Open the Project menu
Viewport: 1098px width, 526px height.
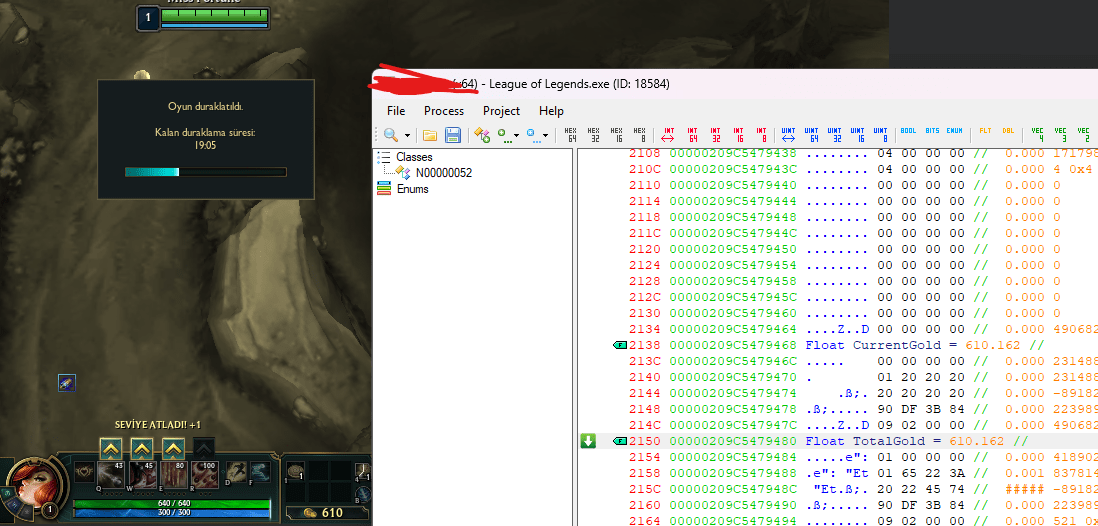pos(501,111)
